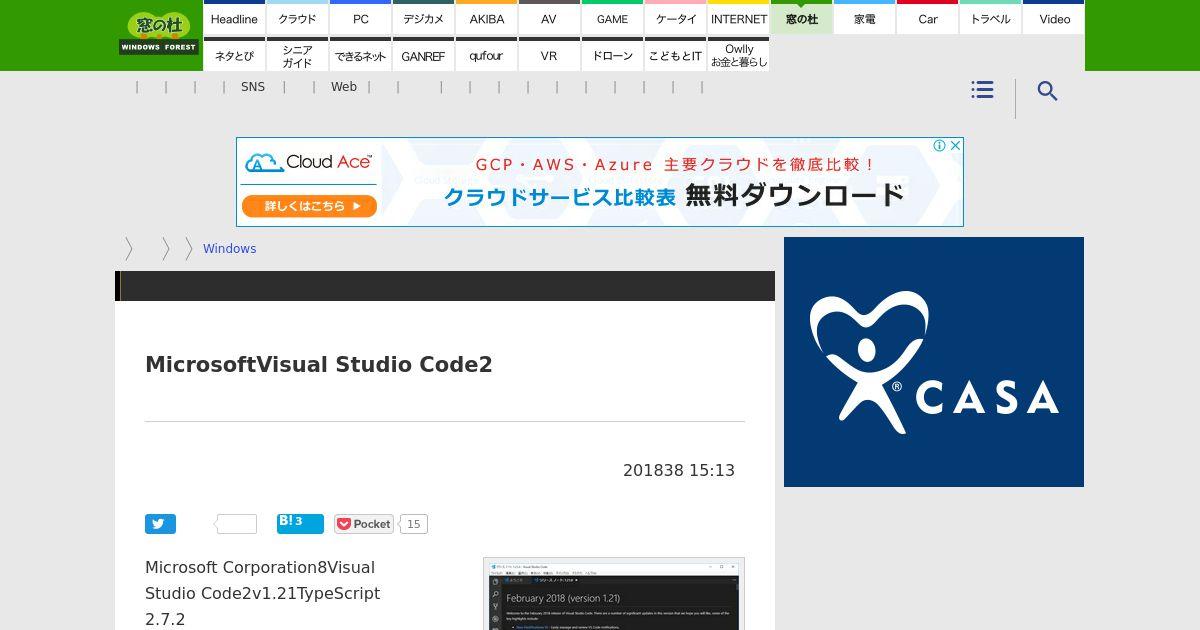This screenshot has height=630, width=1200.
Task: Open the こどもとIT tab
Action: (675, 55)
